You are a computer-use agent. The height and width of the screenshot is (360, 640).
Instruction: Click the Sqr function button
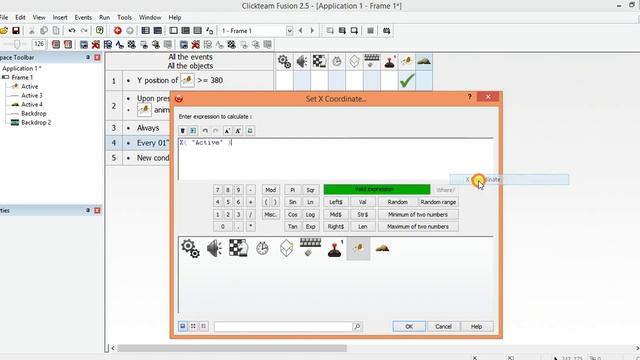coord(310,190)
